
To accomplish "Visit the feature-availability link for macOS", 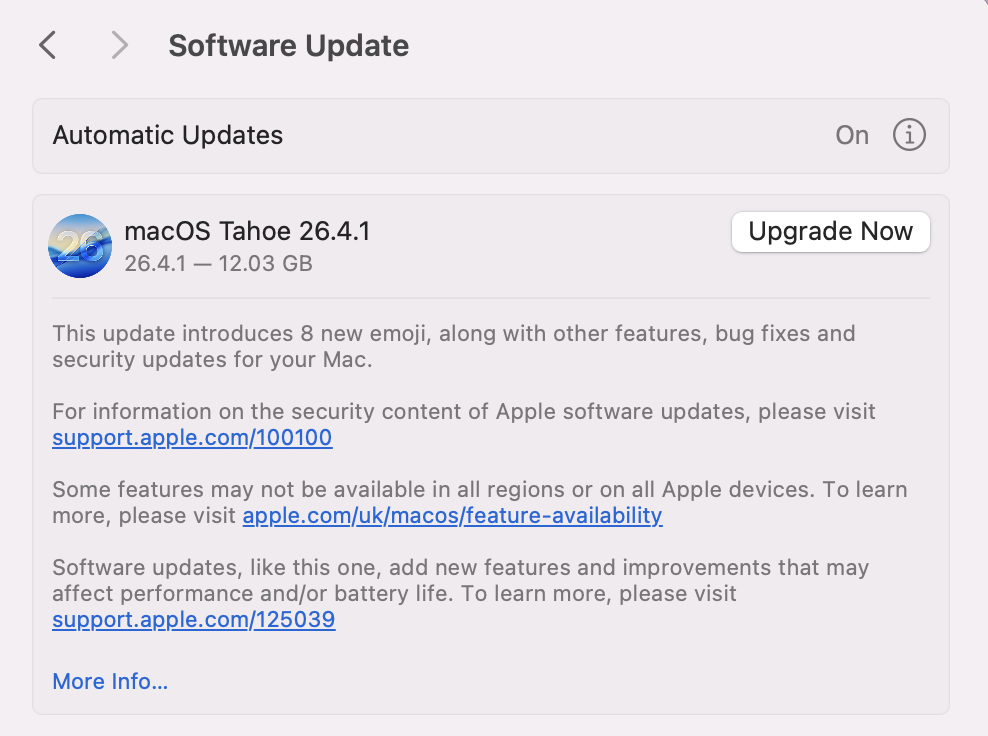I will pos(452,515).
